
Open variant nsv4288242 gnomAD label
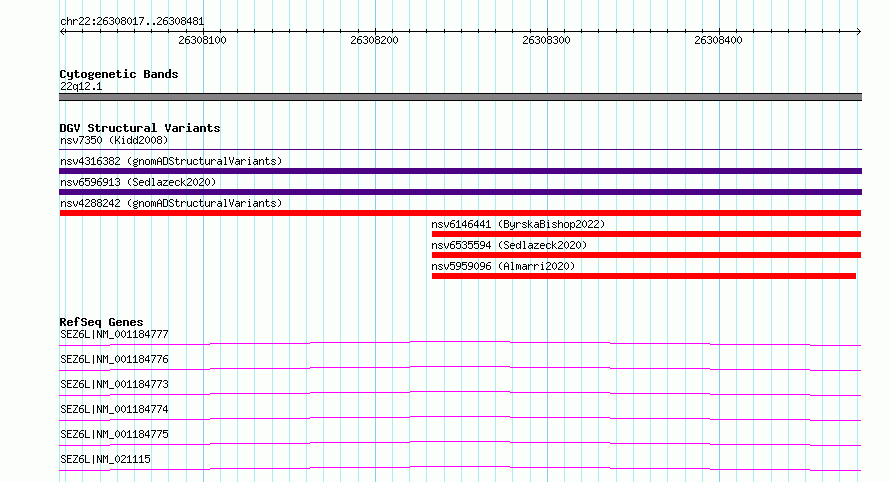click(171, 203)
